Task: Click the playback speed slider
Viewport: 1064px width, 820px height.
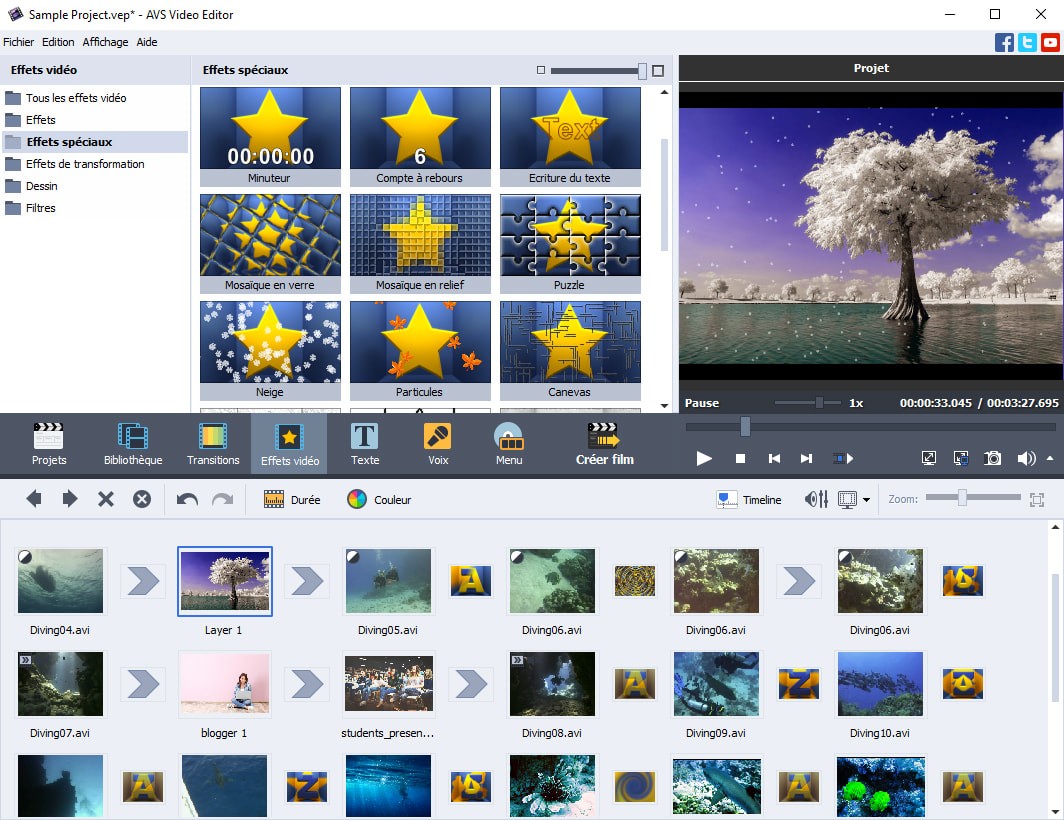Action: (x=820, y=402)
